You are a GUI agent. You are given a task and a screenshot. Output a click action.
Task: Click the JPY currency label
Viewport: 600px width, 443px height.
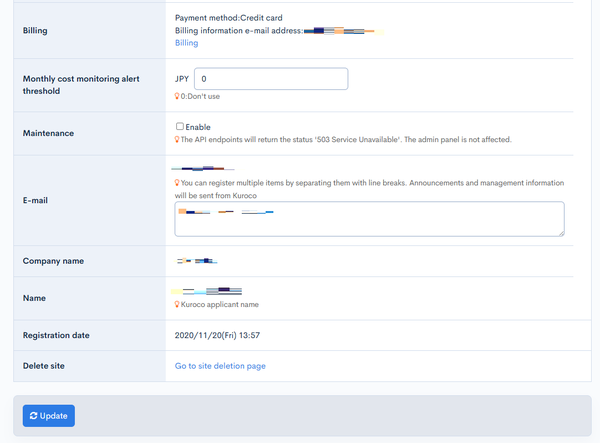[x=182, y=79]
